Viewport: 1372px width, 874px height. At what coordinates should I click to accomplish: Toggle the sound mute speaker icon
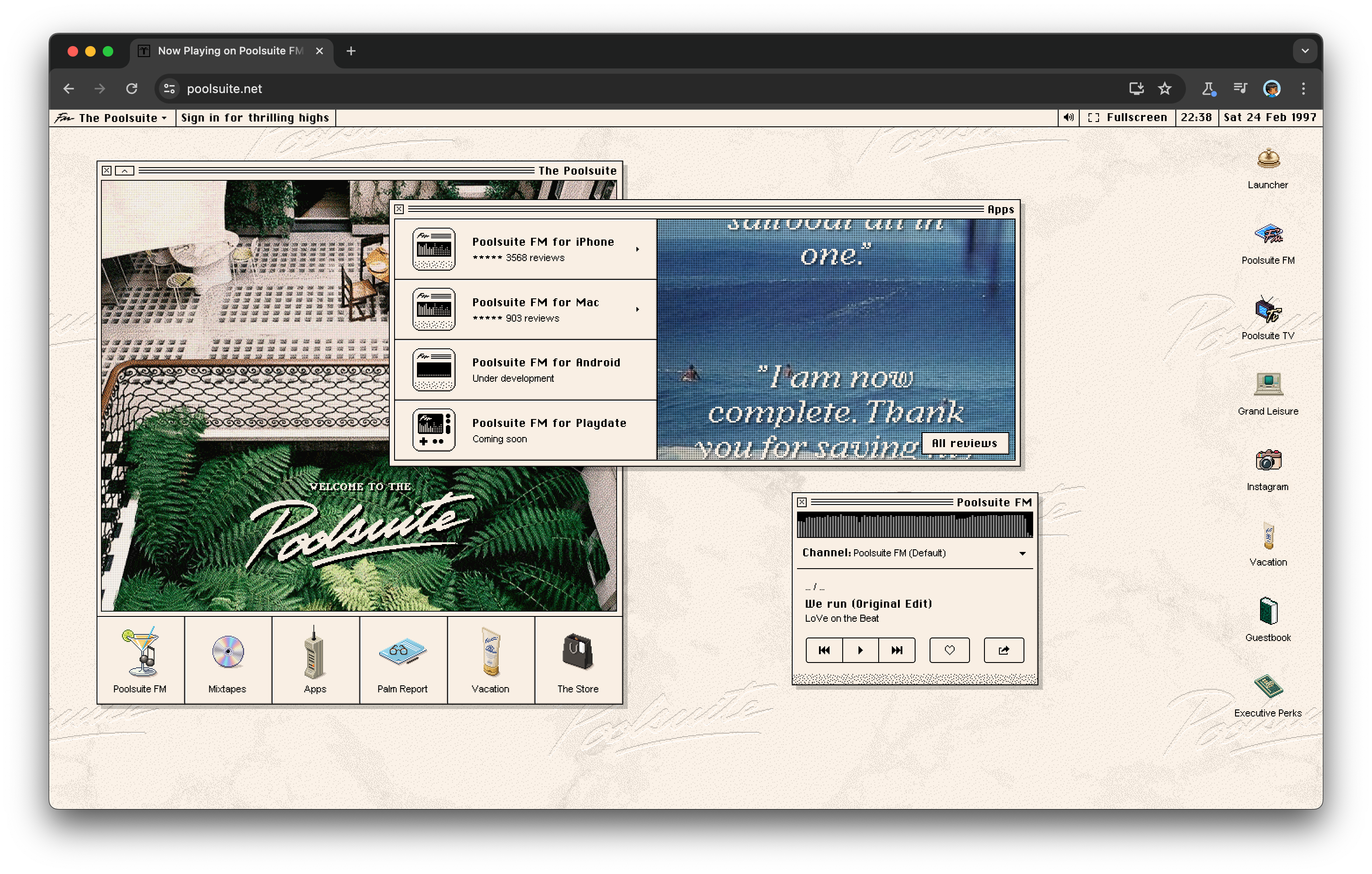tap(1068, 118)
